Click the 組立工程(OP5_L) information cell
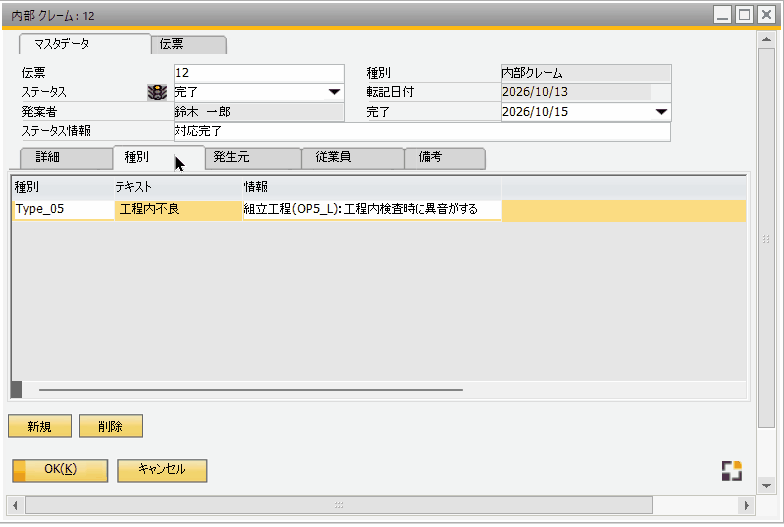Screen dimensions: 784x527 click(x=372, y=210)
